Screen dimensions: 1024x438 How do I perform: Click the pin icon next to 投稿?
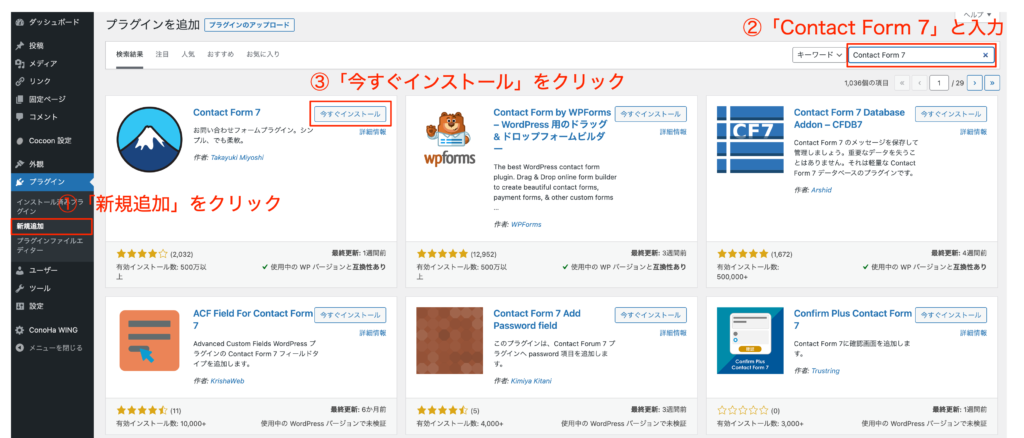[x=20, y=46]
